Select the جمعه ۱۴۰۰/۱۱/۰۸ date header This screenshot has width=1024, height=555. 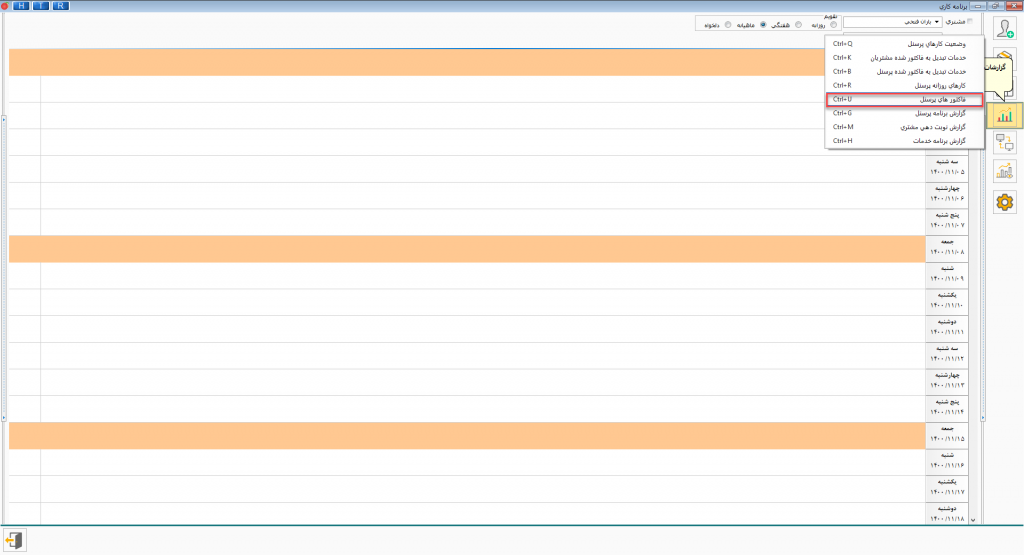[x=947, y=247]
